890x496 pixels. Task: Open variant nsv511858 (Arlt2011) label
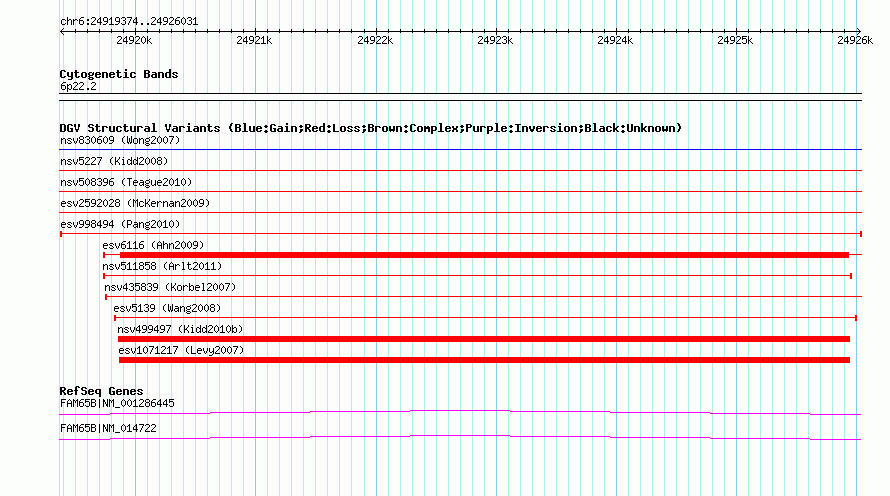(162, 266)
